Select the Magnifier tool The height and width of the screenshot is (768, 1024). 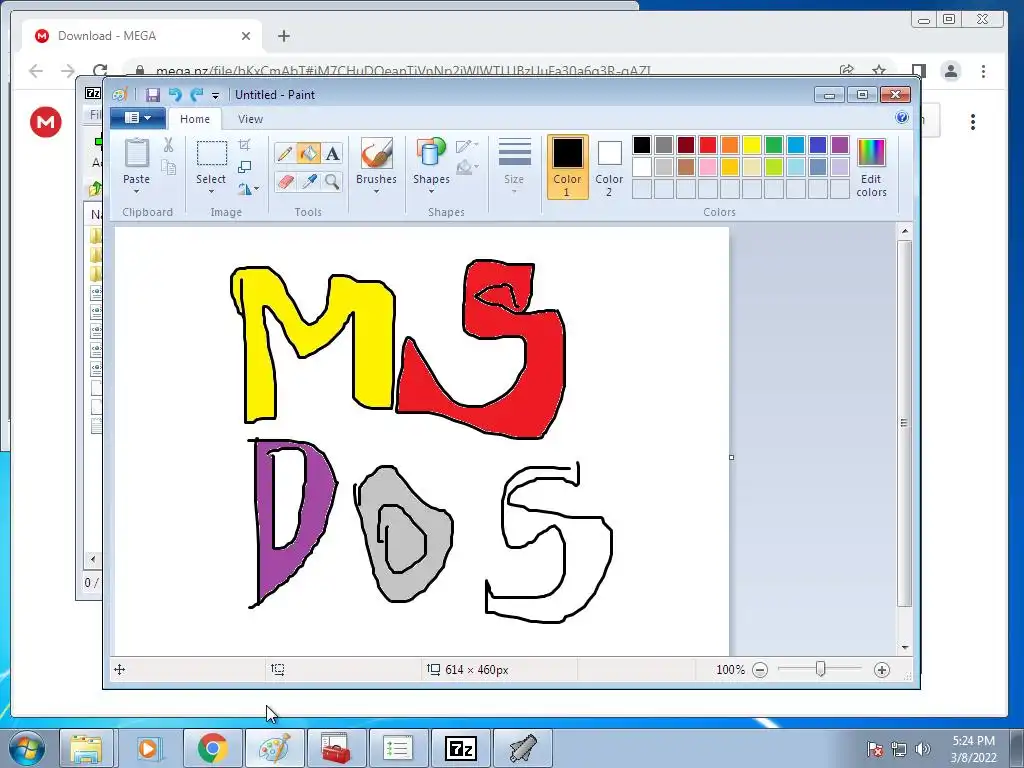[x=332, y=181]
